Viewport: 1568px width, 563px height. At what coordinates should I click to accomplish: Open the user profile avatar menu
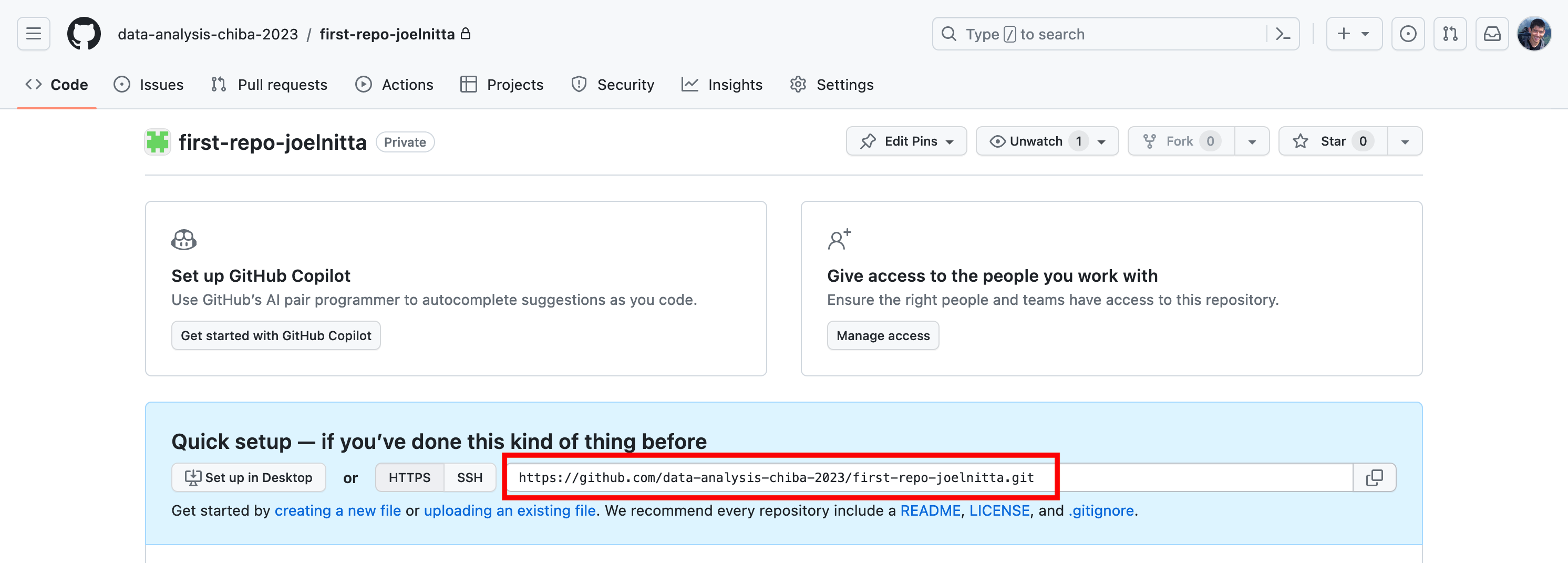pos(1534,34)
